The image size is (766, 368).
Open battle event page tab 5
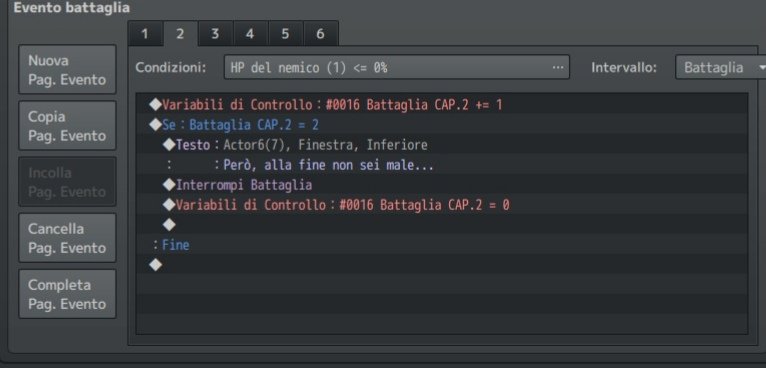(285, 34)
